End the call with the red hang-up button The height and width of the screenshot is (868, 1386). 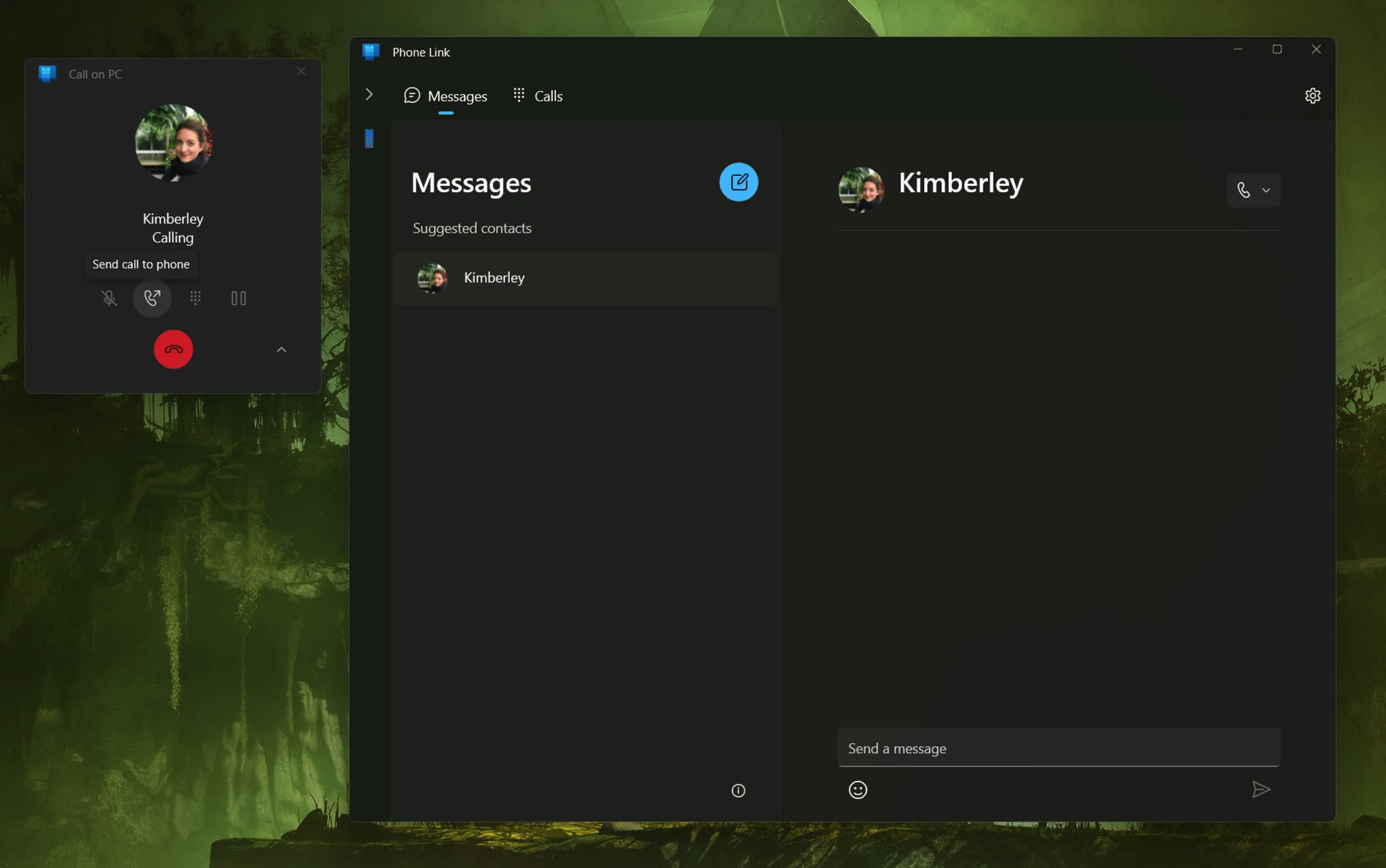click(173, 349)
